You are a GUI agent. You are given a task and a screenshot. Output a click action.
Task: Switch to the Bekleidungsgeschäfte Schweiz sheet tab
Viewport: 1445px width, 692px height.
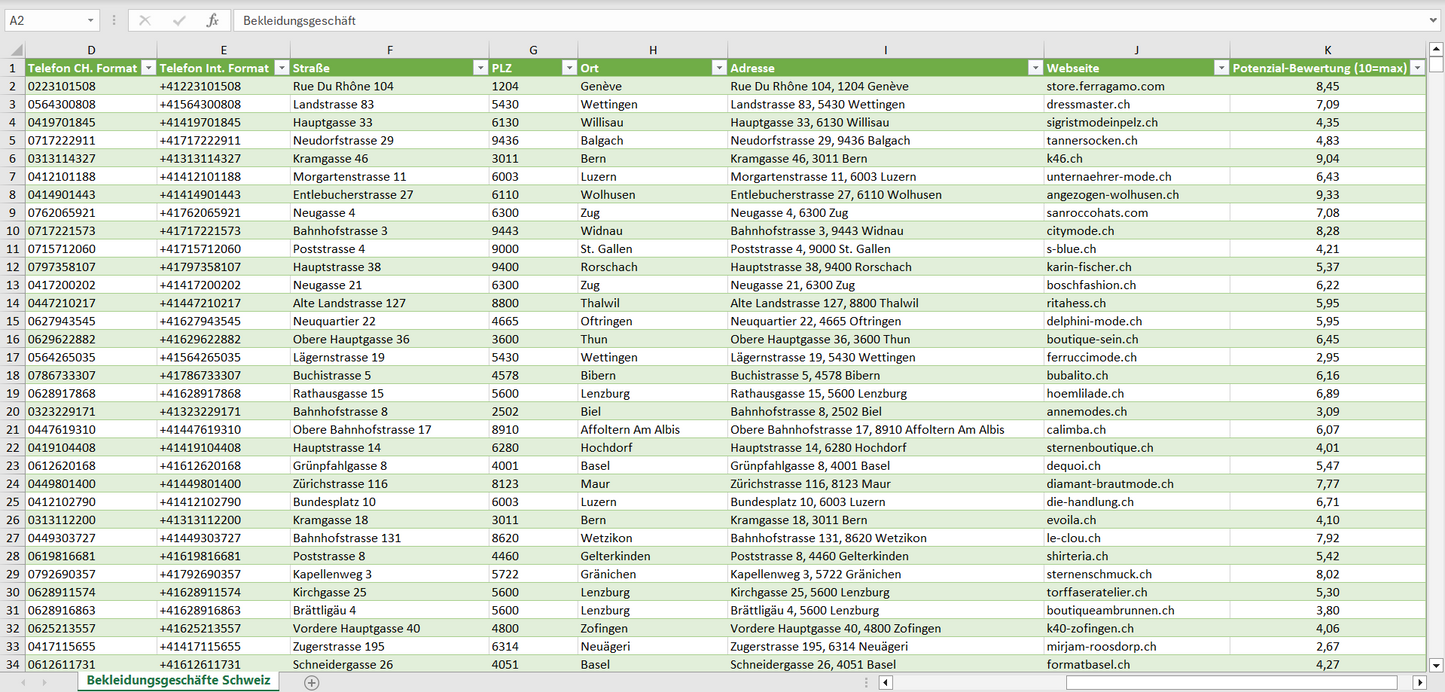point(178,681)
